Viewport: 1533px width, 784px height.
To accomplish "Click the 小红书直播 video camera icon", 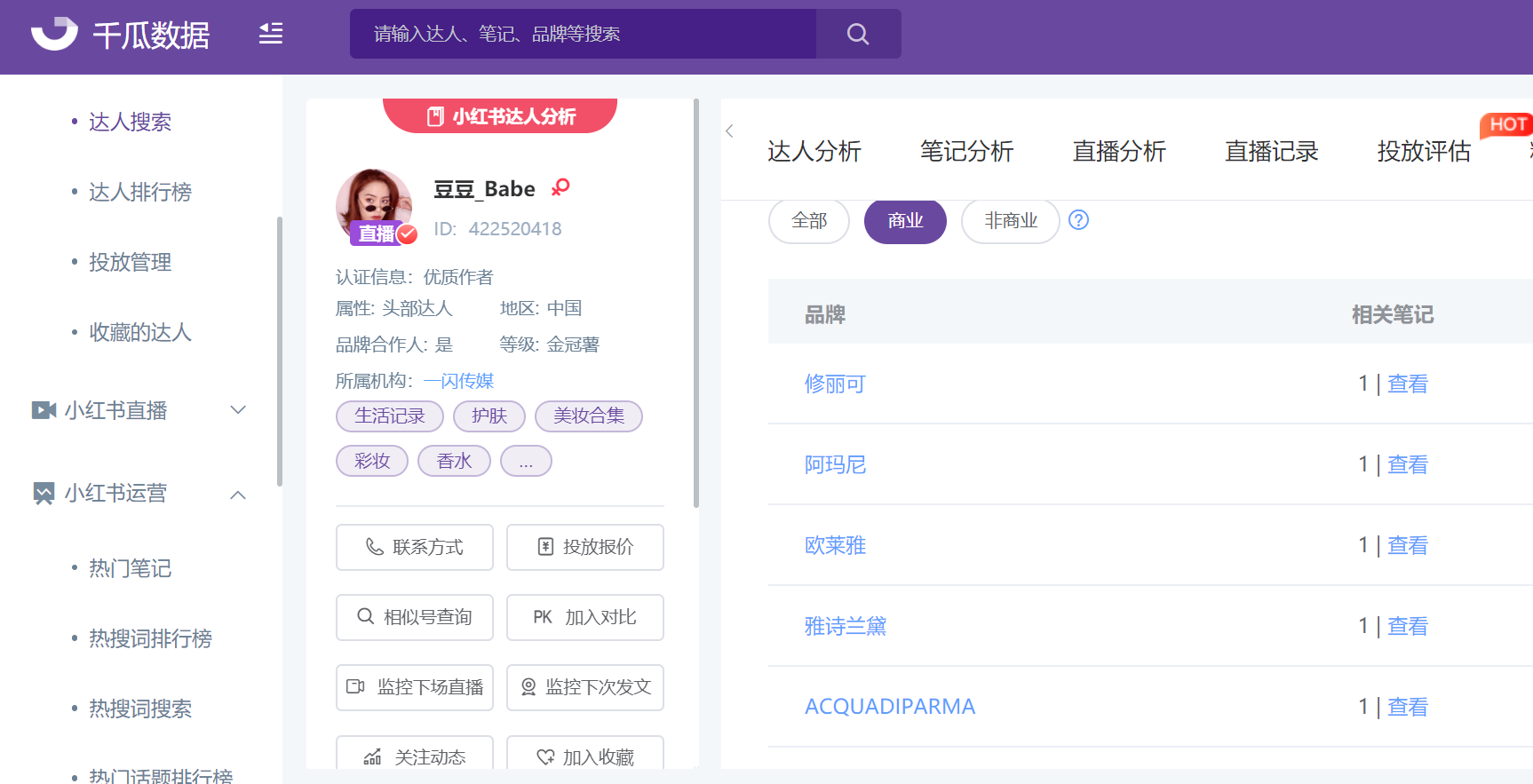I will (44, 410).
